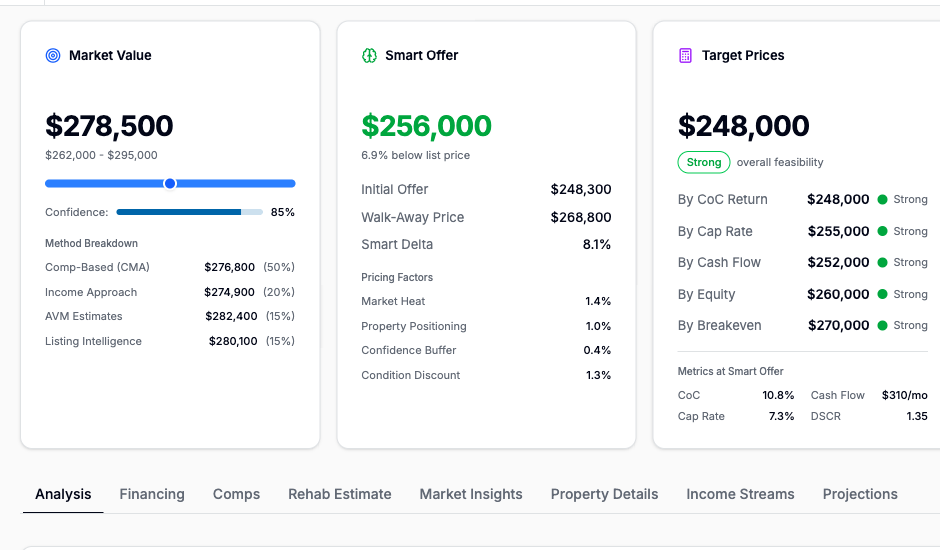Switch to the Financing tab

click(152, 494)
